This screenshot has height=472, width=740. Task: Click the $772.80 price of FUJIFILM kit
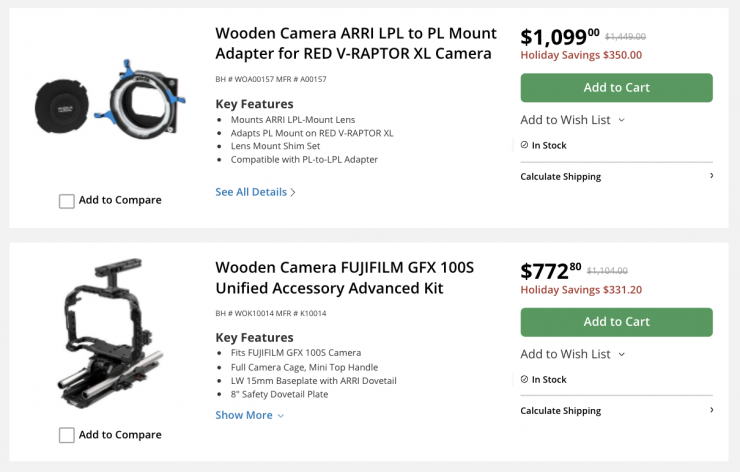(x=552, y=271)
